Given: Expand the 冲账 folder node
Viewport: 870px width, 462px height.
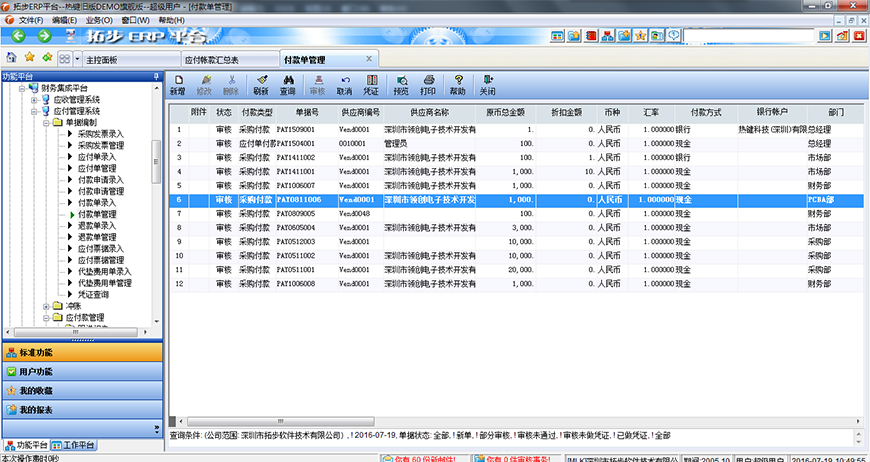Looking at the screenshot, I should click(x=46, y=306).
